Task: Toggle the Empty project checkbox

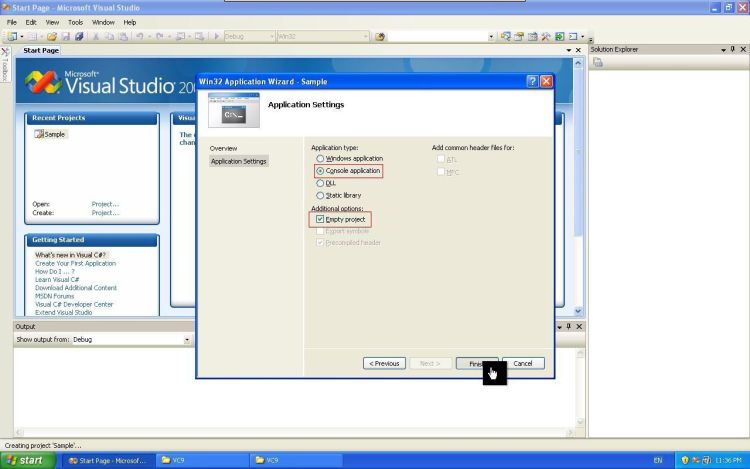Action: (320, 219)
